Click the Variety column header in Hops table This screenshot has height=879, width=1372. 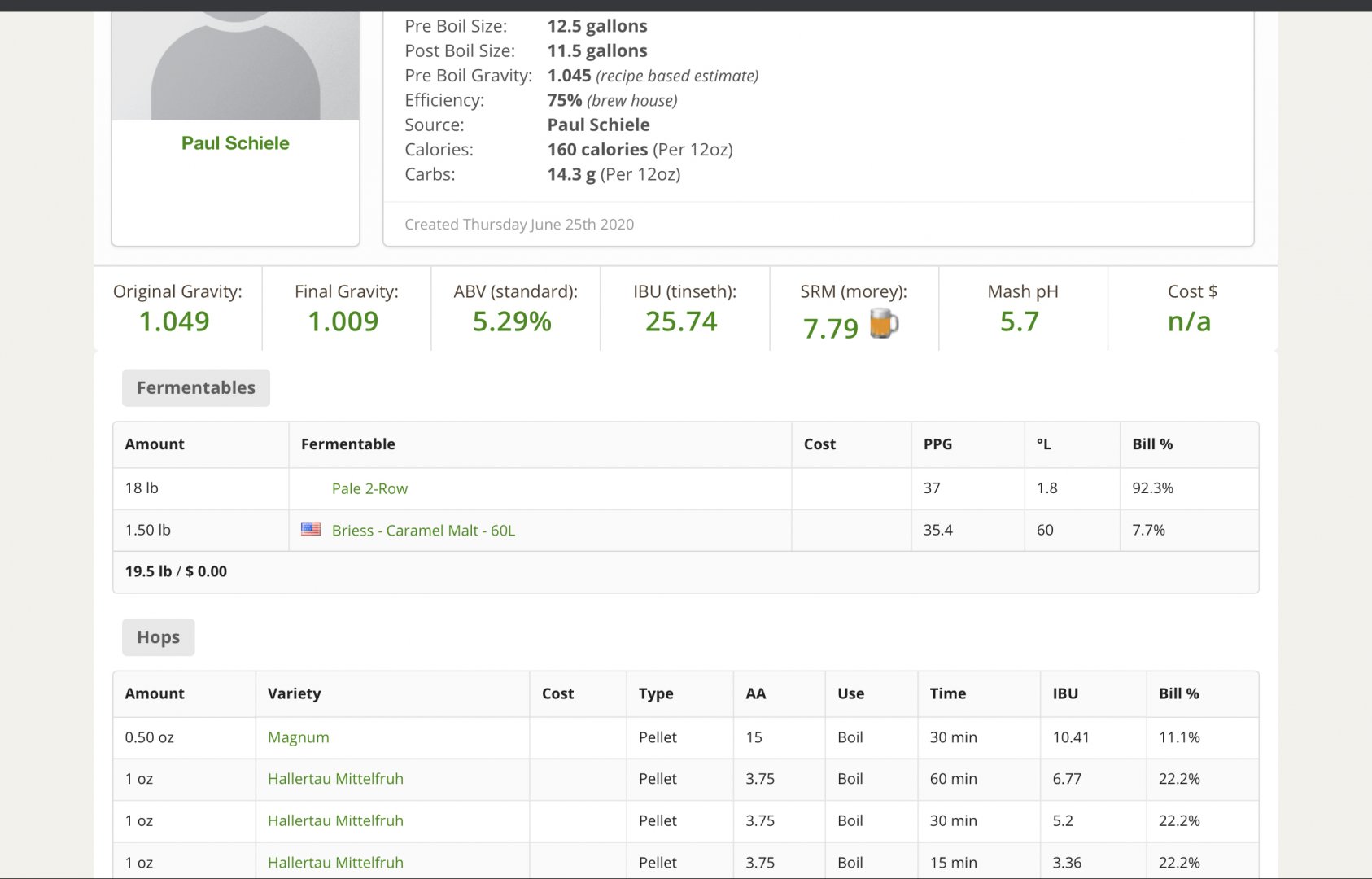point(294,693)
